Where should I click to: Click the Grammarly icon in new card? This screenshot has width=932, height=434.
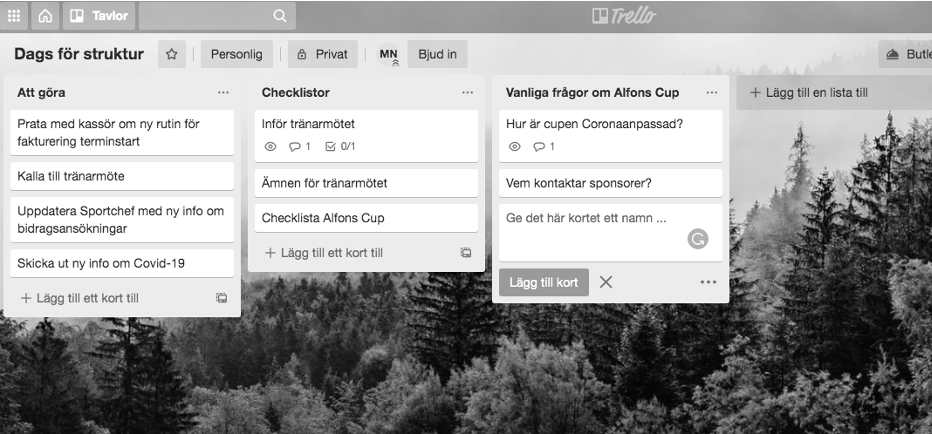click(x=698, y=239)
